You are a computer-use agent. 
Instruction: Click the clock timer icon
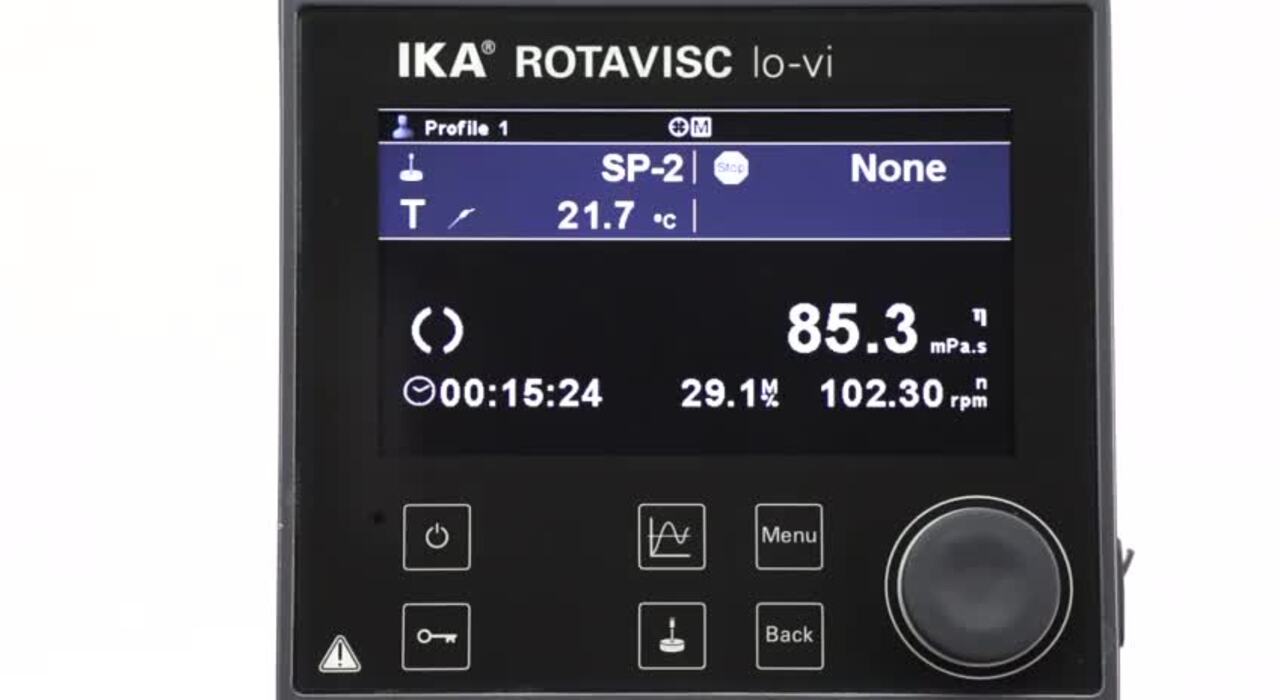tap(419, 392)
